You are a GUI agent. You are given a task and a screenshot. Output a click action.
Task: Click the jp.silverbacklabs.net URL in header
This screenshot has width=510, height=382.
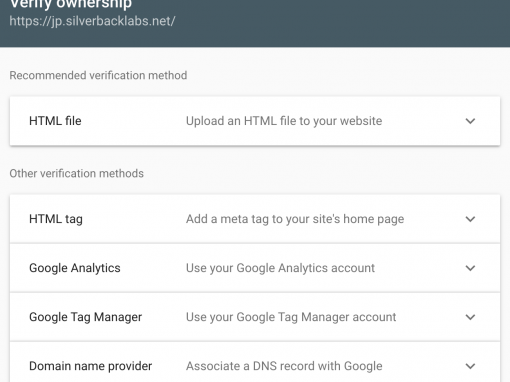coord(92,21)
